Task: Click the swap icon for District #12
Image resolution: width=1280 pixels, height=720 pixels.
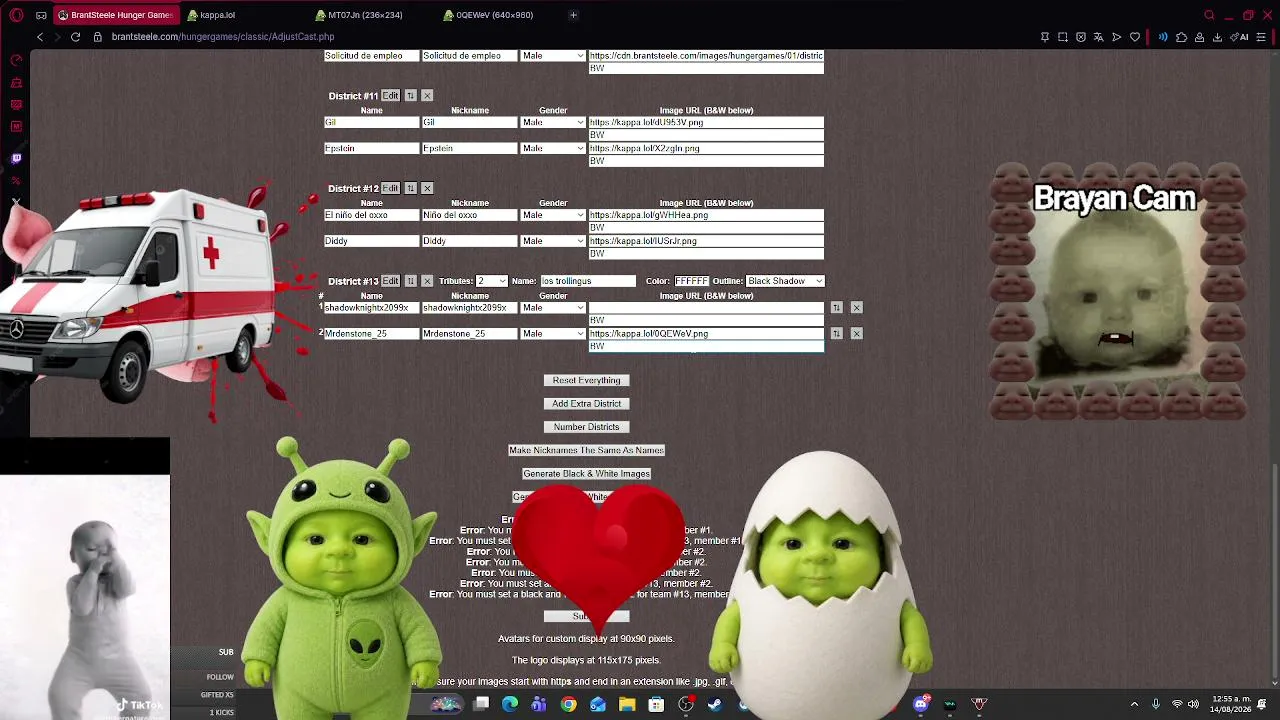Action: 410,188
